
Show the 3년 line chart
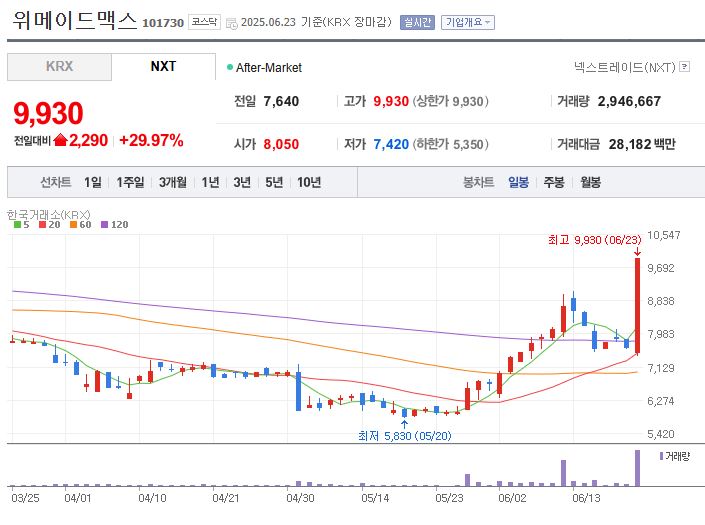242,182
